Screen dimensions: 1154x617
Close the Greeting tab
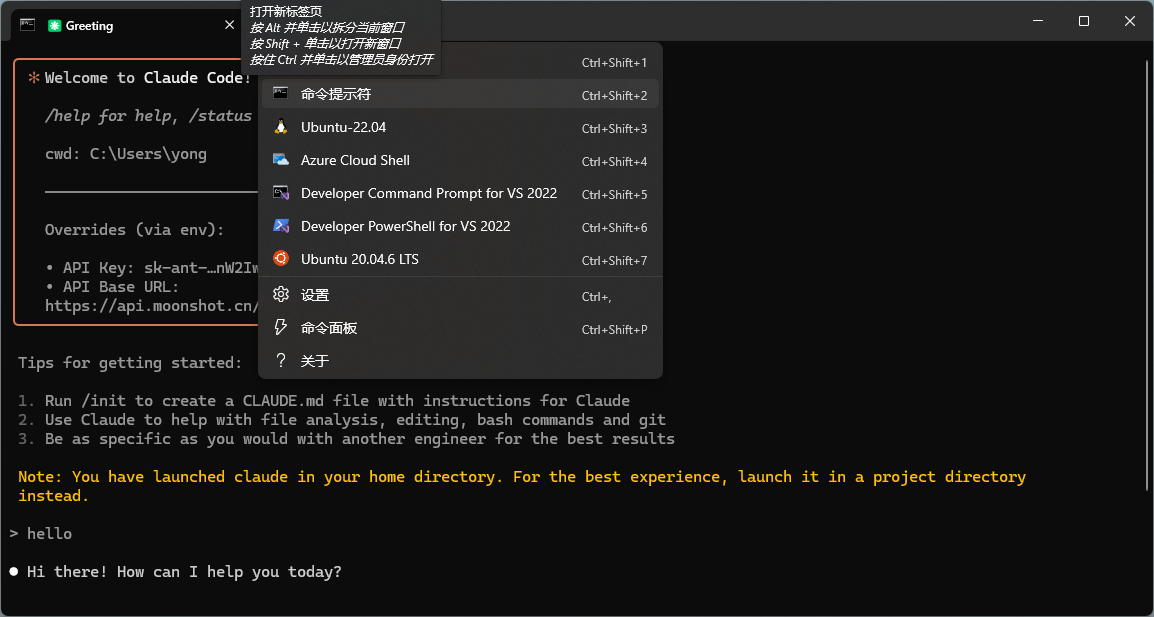[229, 25]
